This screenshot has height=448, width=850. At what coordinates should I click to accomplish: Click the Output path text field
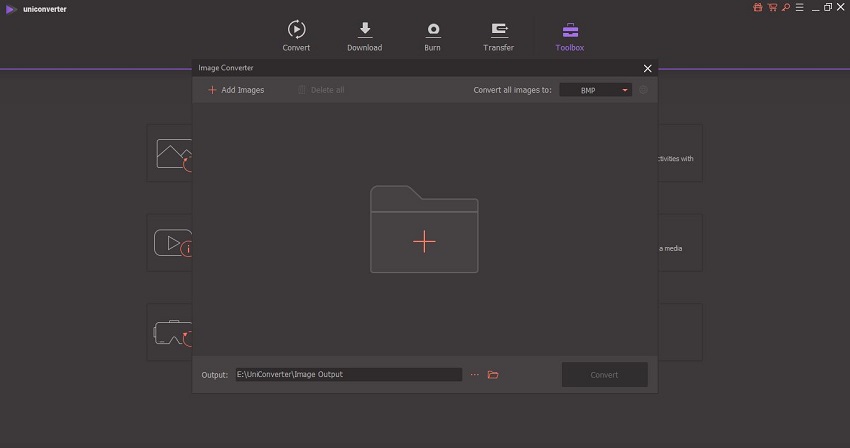point(348,375)
